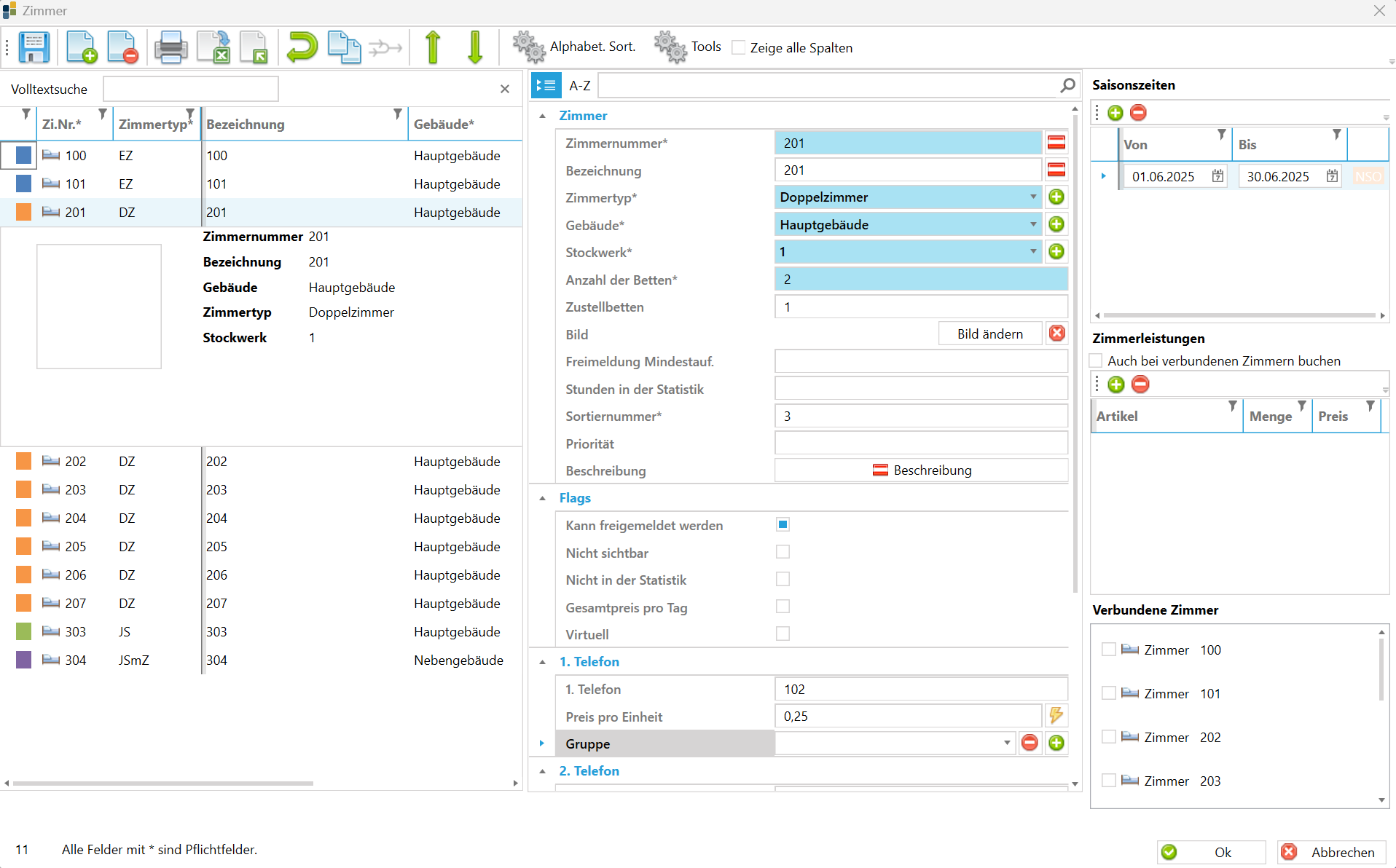Enable Zeige alle Spalten checkbox
1396x868 pixels.
[x=739, y=48]
